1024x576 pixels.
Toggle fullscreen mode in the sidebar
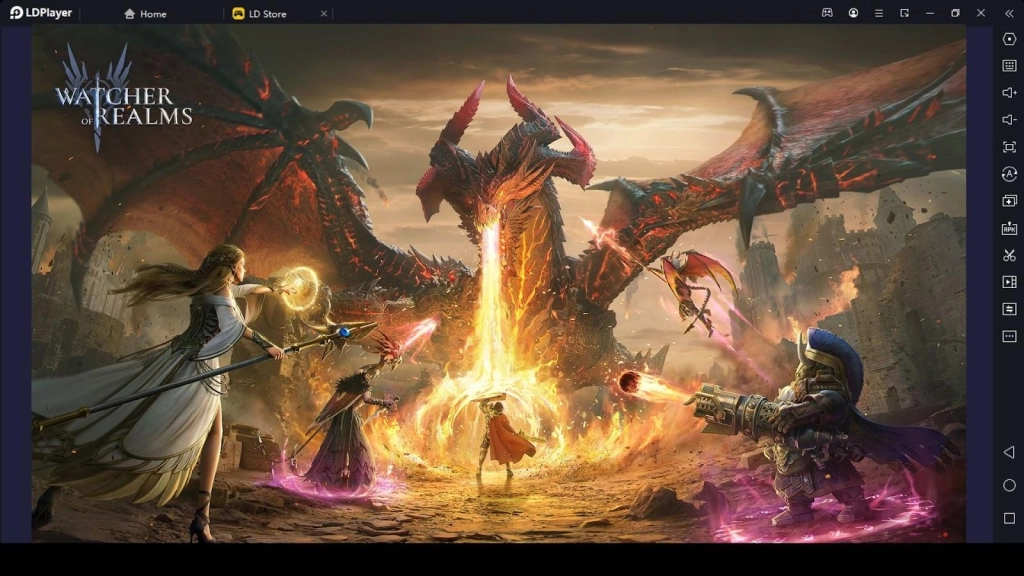1009,147
